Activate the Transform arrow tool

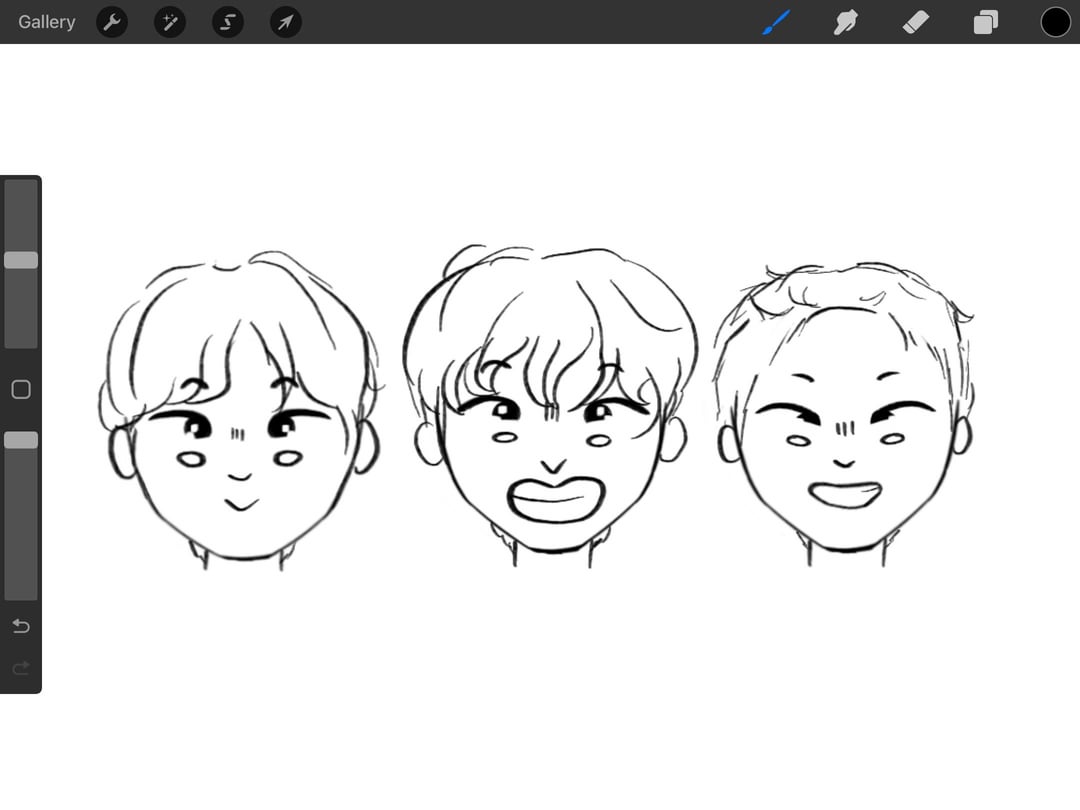pos(286,22)
